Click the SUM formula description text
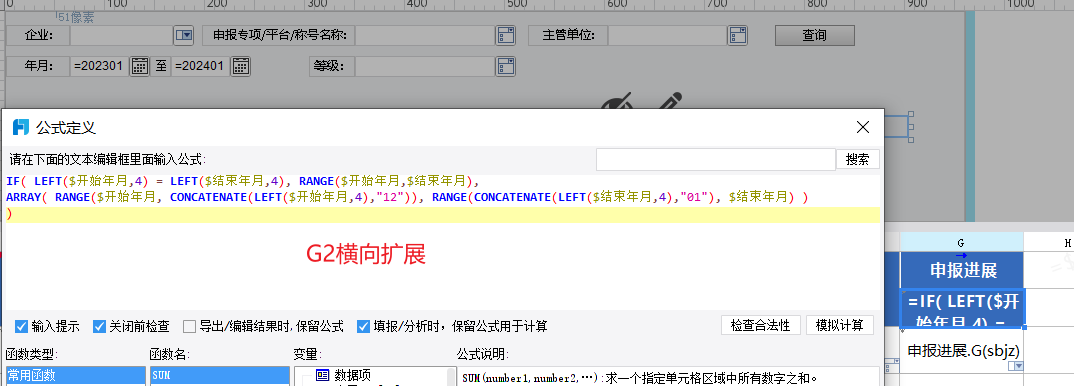Image resolution: width=1074 pixels, height=386 pixels. click(640, 378)
